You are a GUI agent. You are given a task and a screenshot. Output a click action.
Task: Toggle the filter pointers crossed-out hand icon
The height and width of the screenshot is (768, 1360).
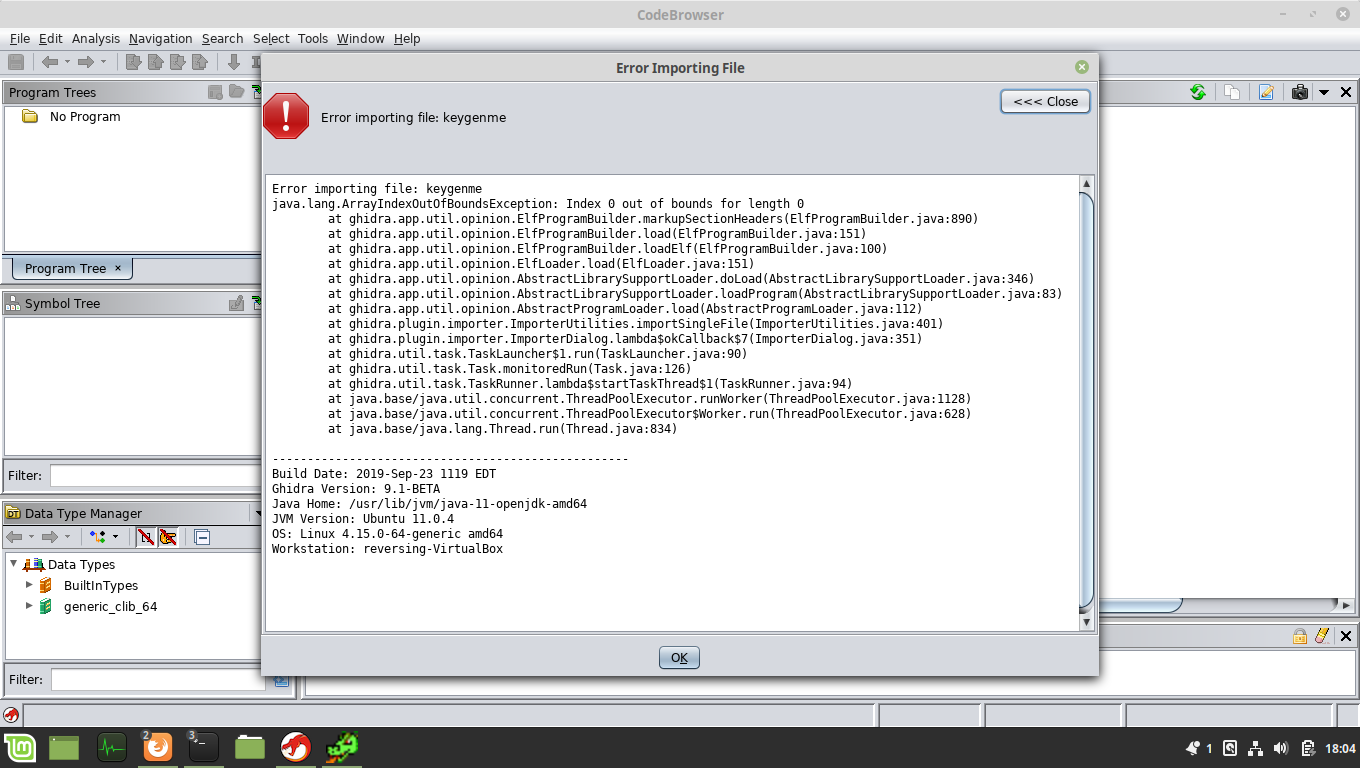(x=168, y=537)
